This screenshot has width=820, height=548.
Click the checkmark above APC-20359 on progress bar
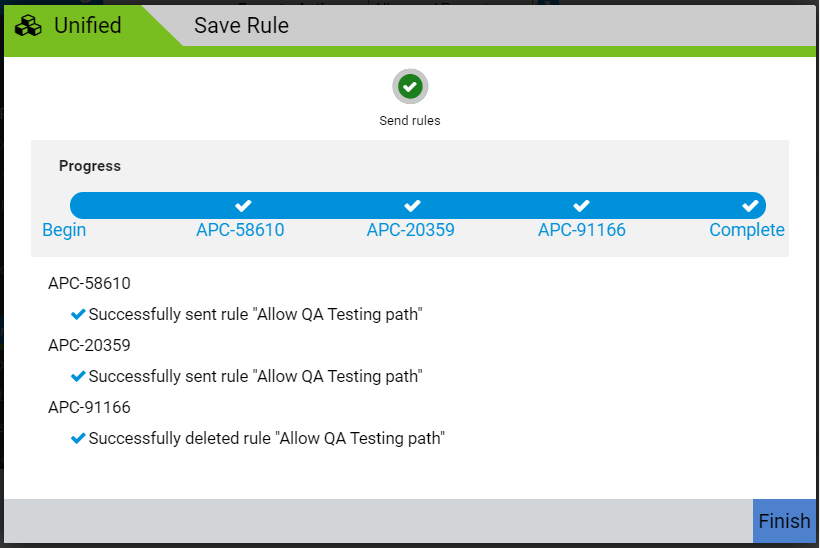412,206
